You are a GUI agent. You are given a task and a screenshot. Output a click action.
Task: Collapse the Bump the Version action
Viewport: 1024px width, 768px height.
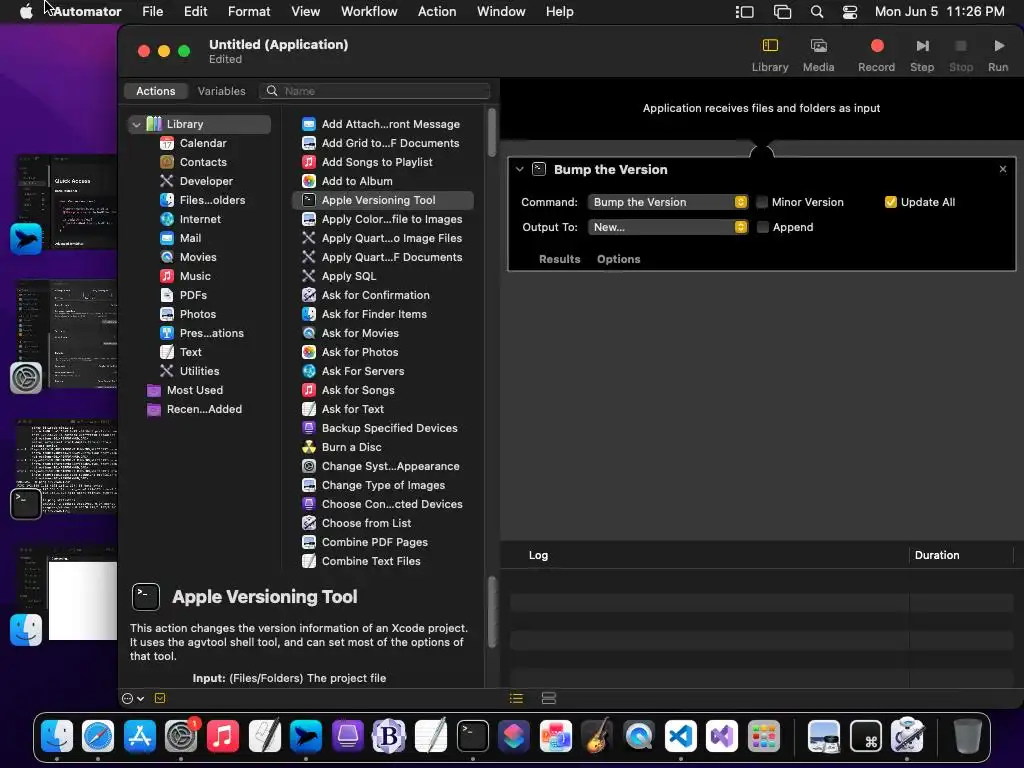coord(520,169)
